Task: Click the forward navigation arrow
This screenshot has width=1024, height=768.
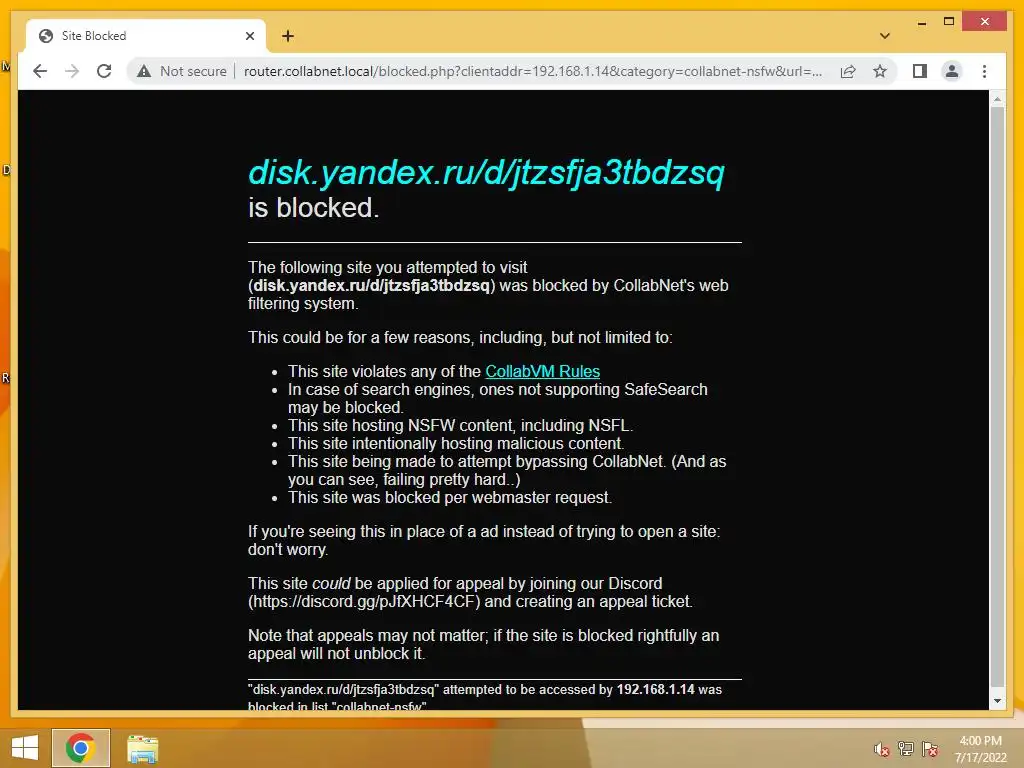Action: click(x=72, y=71)
